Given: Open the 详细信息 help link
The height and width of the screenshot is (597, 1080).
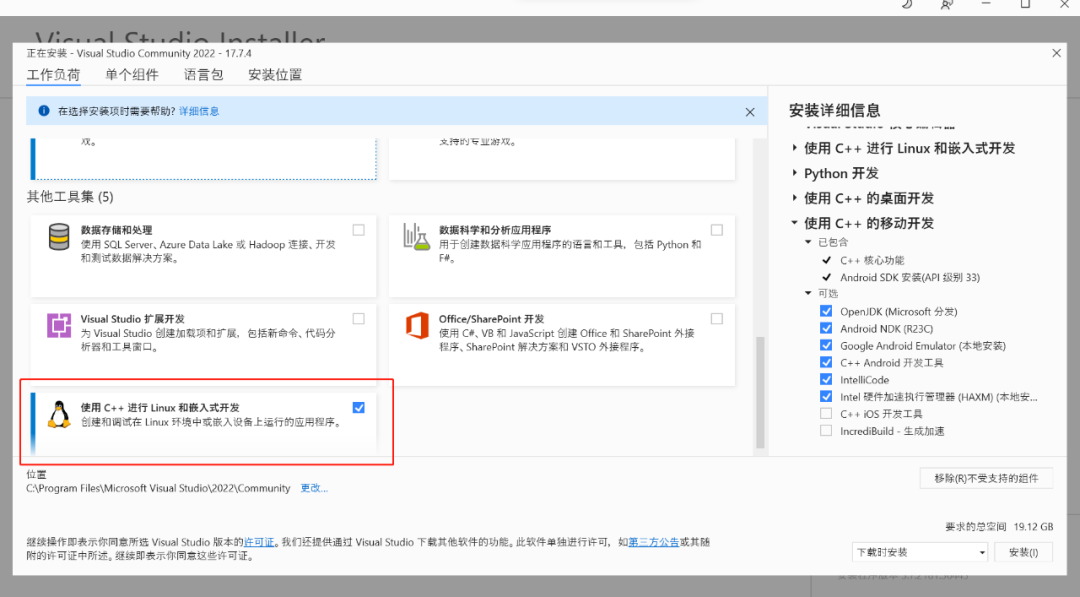Looking at the screenshot, I should [199, 111].
